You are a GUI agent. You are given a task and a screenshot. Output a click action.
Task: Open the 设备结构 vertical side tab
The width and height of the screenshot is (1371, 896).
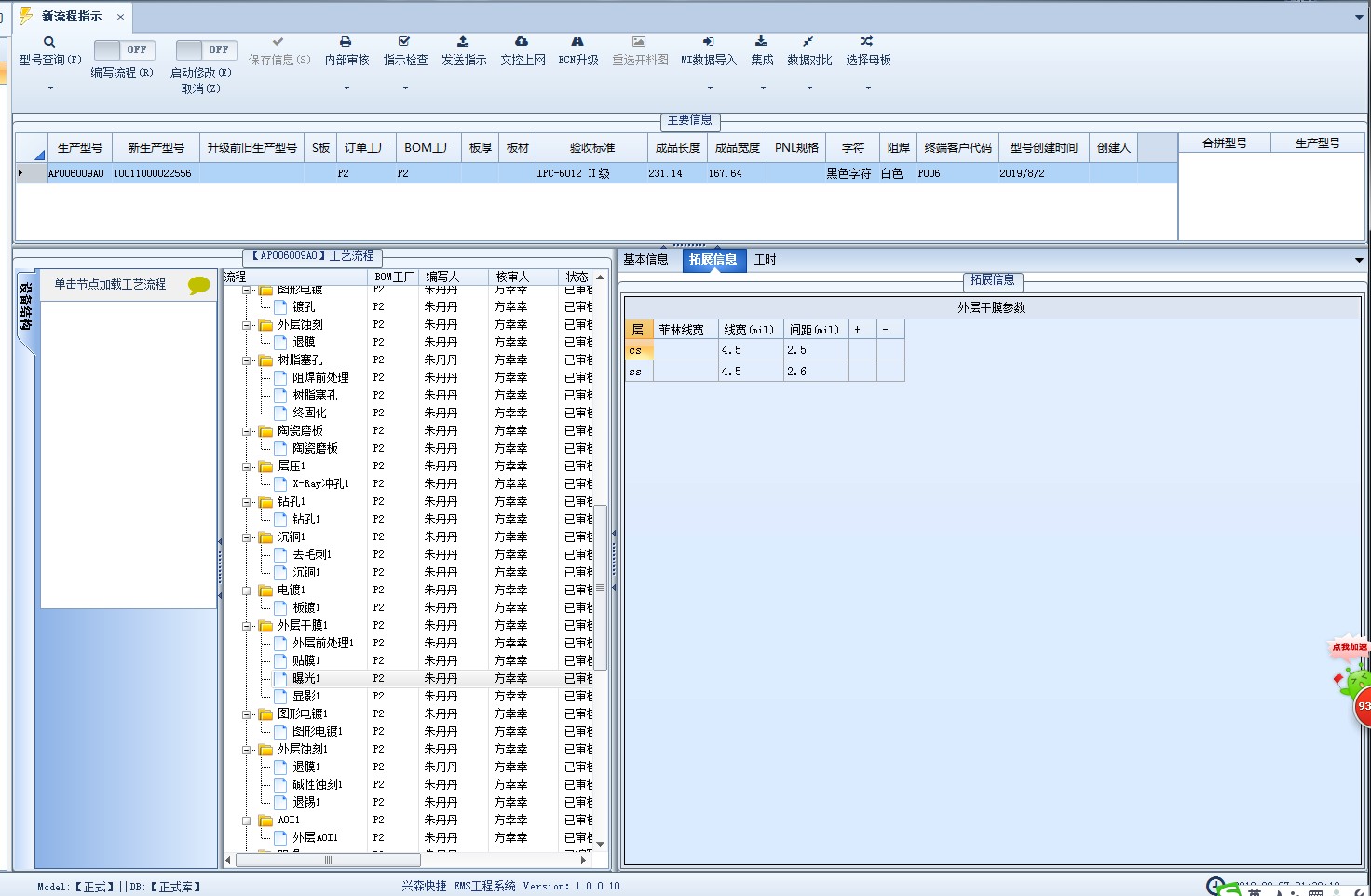[26, 307]
